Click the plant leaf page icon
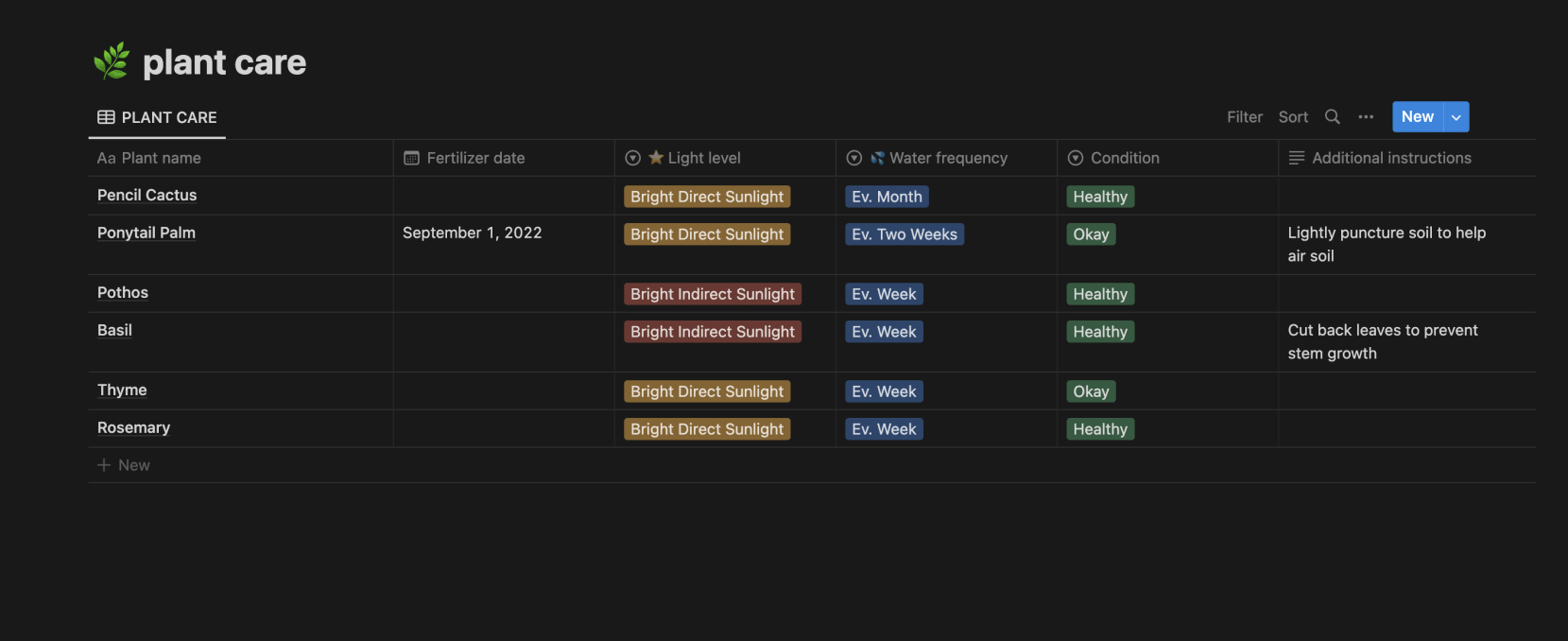 coord(112,61)
